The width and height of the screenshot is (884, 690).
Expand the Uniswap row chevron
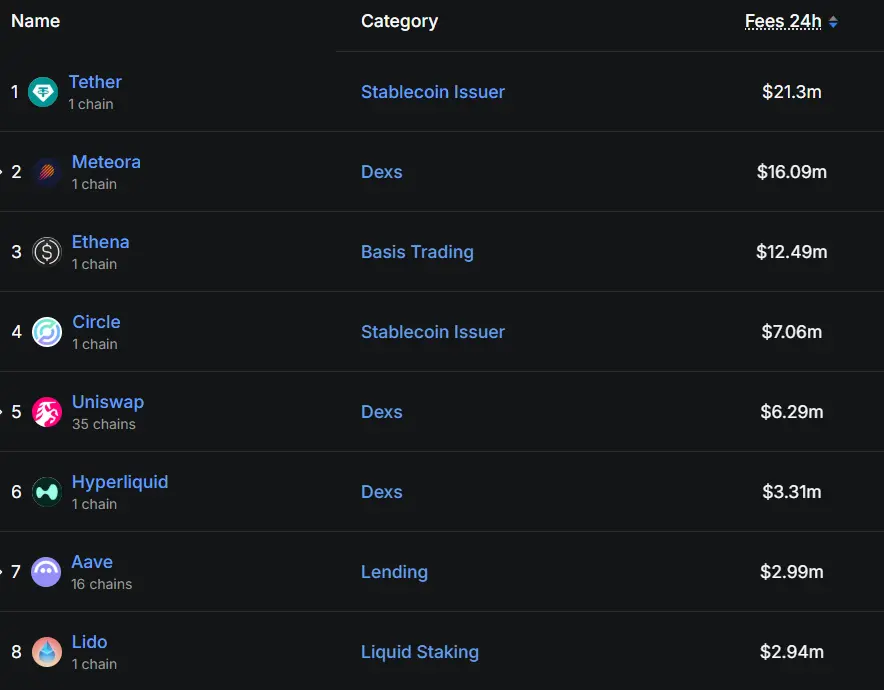click(x=1, y=412)
